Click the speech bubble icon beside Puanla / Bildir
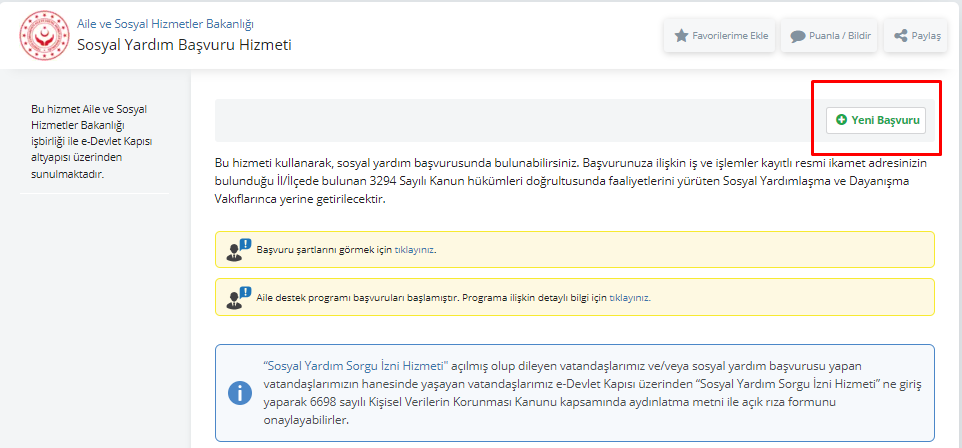The image size is (962, 448). click(798, 36)
